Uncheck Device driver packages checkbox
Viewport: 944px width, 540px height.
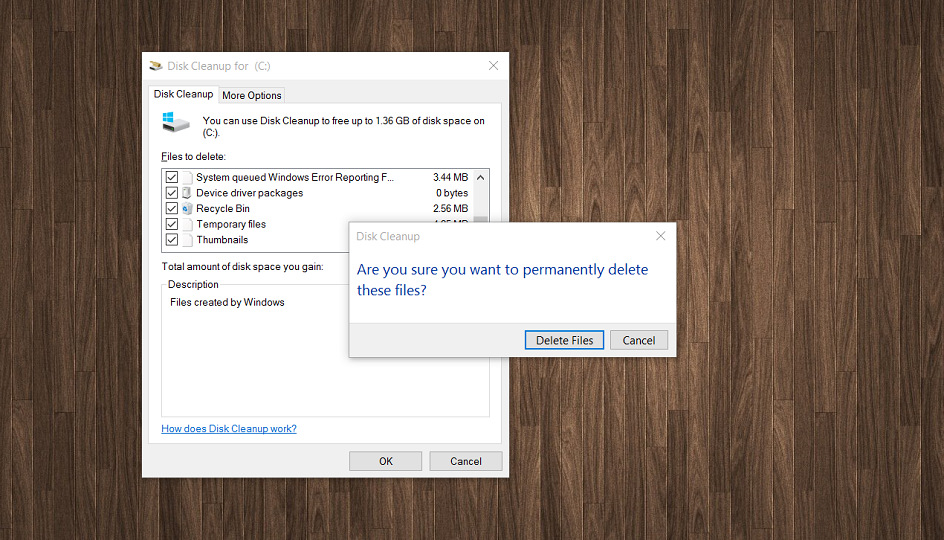[x=172, y=193]
